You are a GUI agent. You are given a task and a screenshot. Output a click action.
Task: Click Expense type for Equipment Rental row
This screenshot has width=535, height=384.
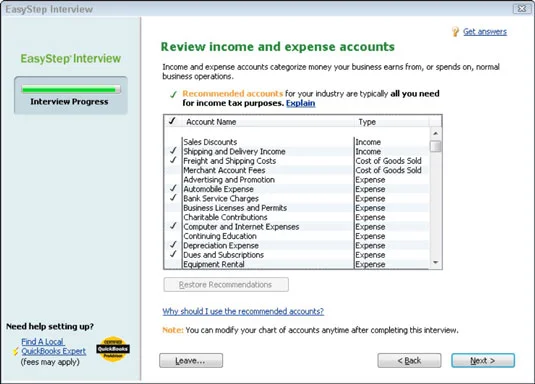click(370, 264)
